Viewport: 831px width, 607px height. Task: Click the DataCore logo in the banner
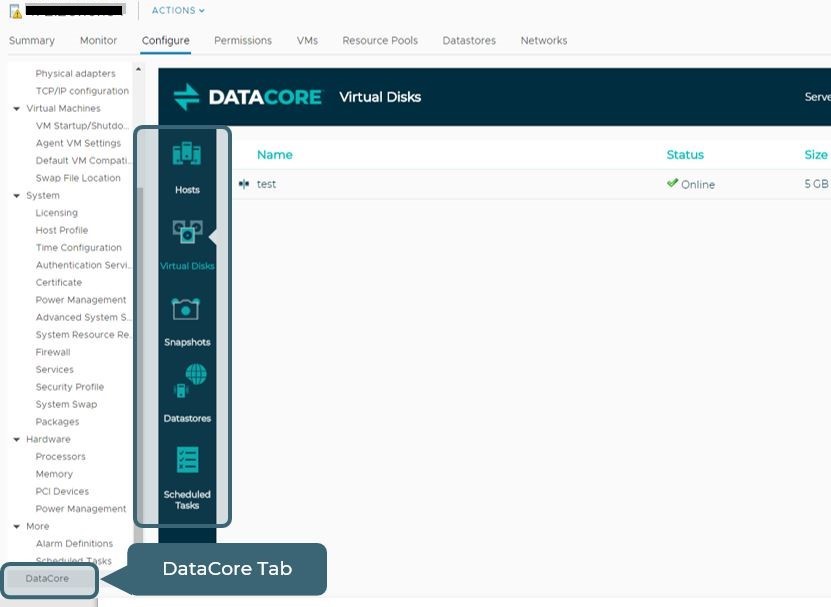pyautogui.click(x=246, y=97)
